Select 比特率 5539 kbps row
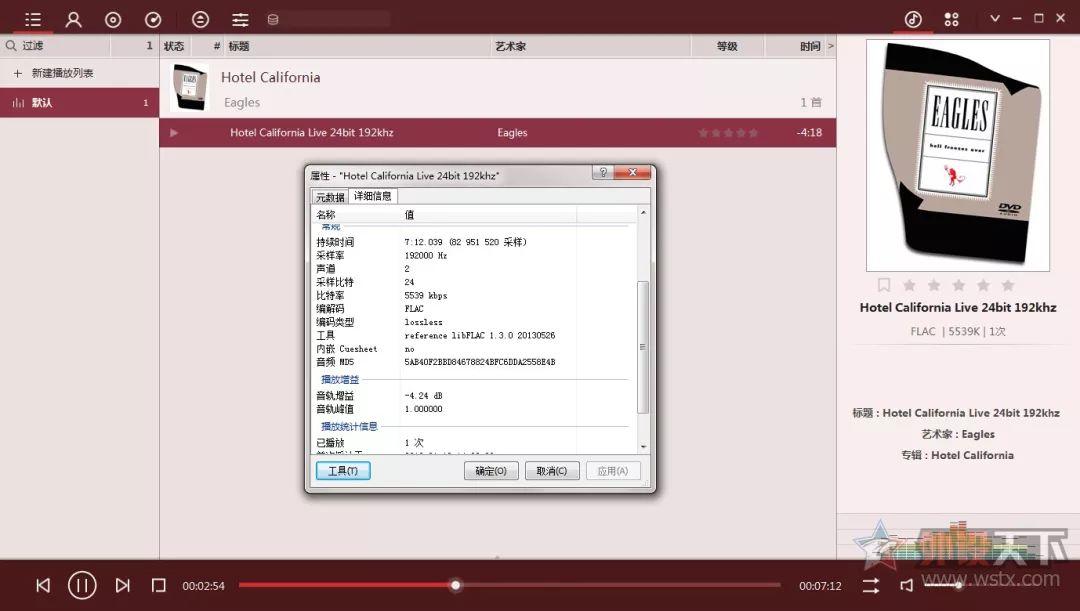Image resolution: width=1080 pixels, height=611 pixels. tap(474, 296)
